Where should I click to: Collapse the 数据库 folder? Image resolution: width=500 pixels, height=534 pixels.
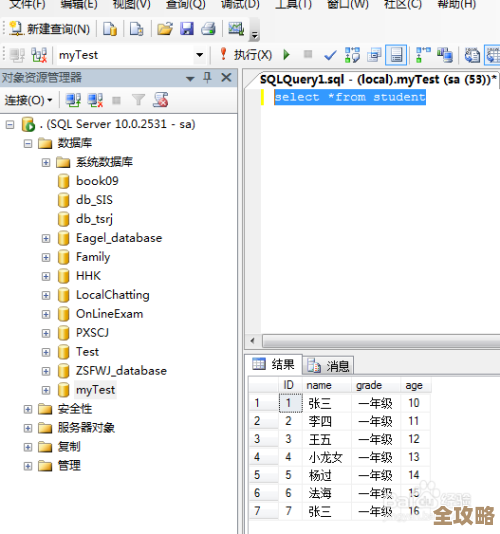[x=28, y=144]
